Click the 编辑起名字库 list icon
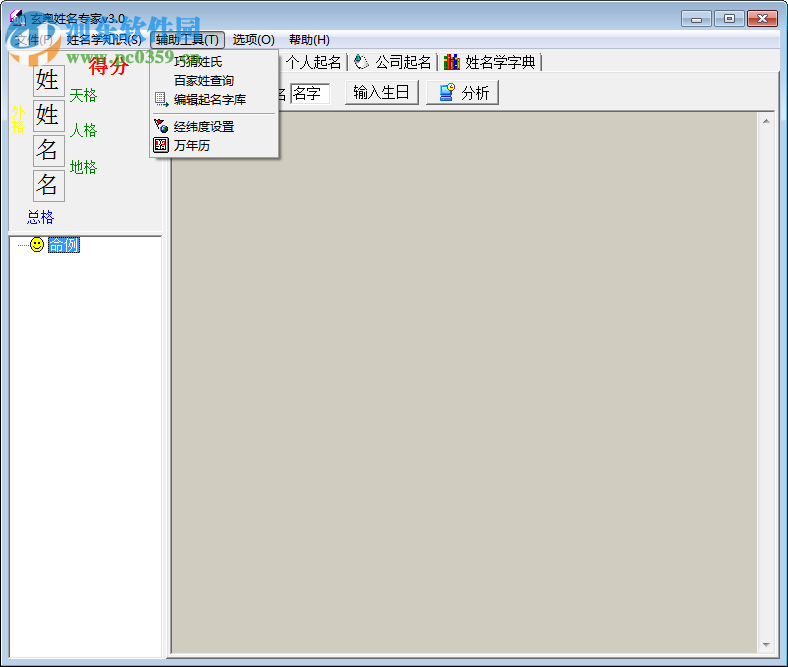This screenshot has width=788, height=667. point(161,99)
